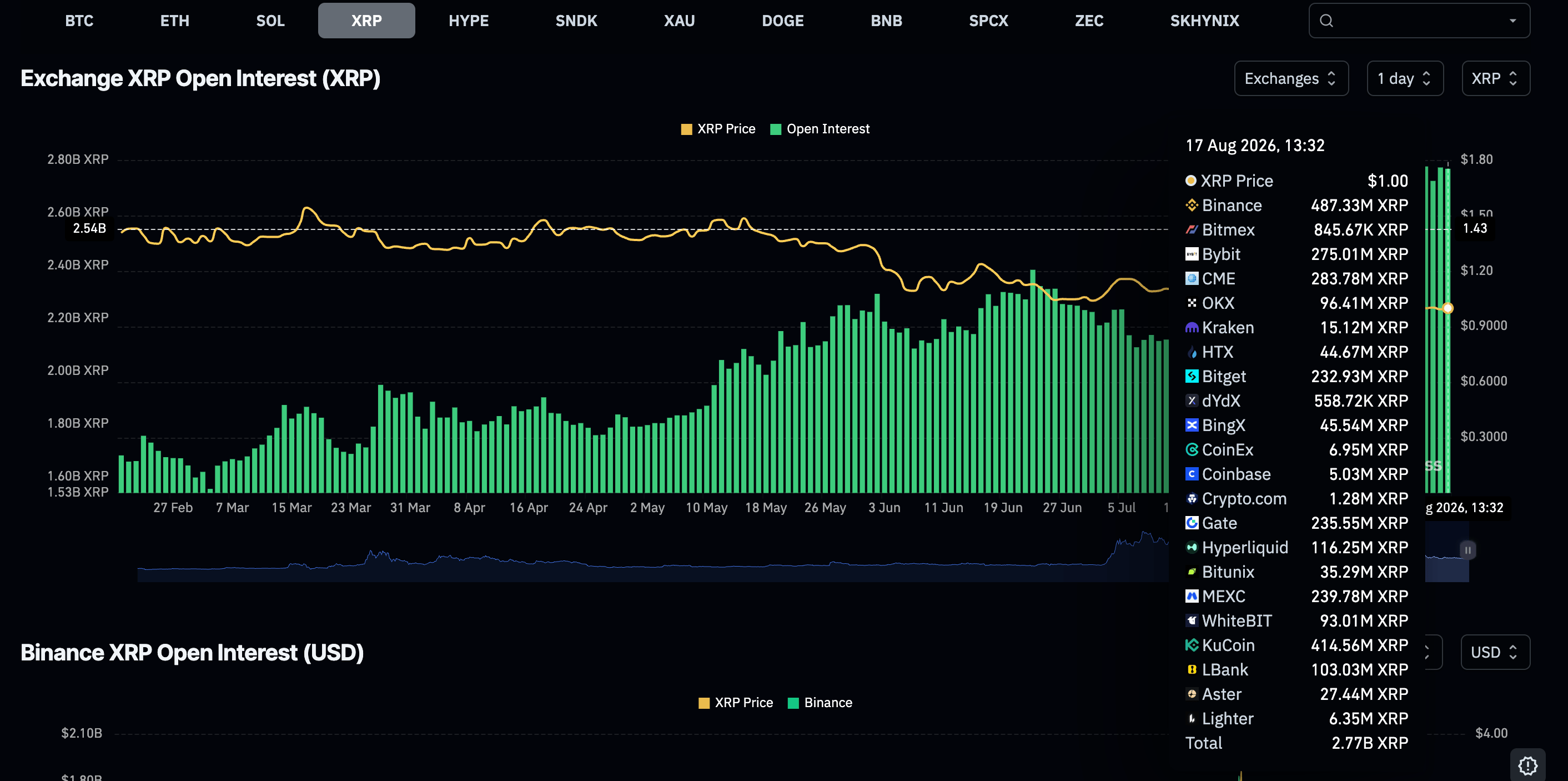Click the MEXC logo icon
Screen dimensions: 1568x781
click(1192, 596)
